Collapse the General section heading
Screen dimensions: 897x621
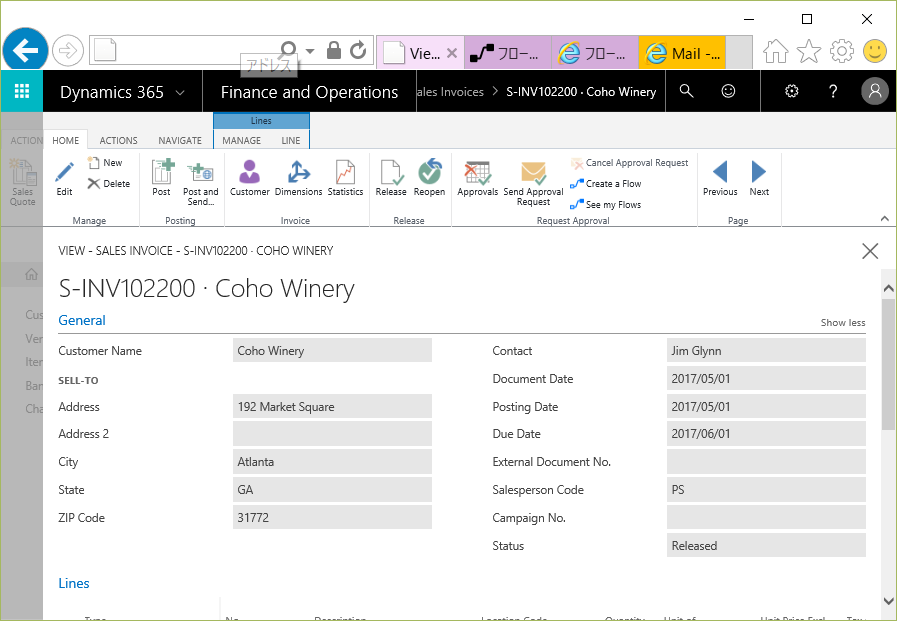tap(82, 320)
